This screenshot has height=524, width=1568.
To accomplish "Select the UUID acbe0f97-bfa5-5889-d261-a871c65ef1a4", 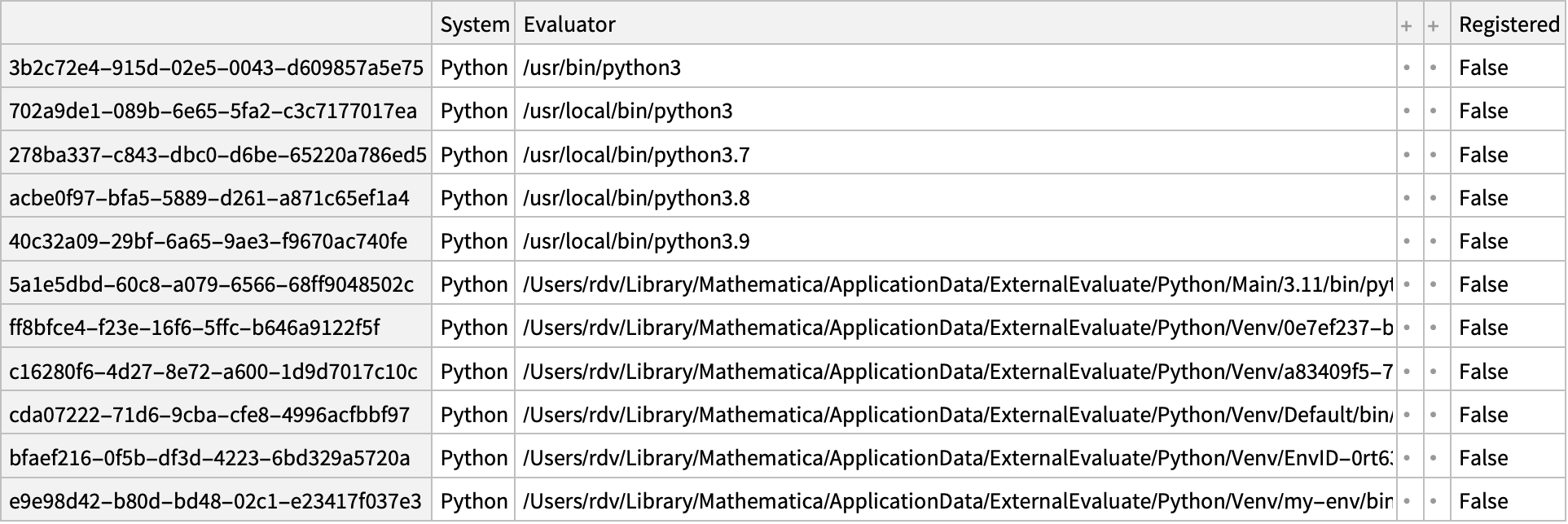I will tap(209, 198).
